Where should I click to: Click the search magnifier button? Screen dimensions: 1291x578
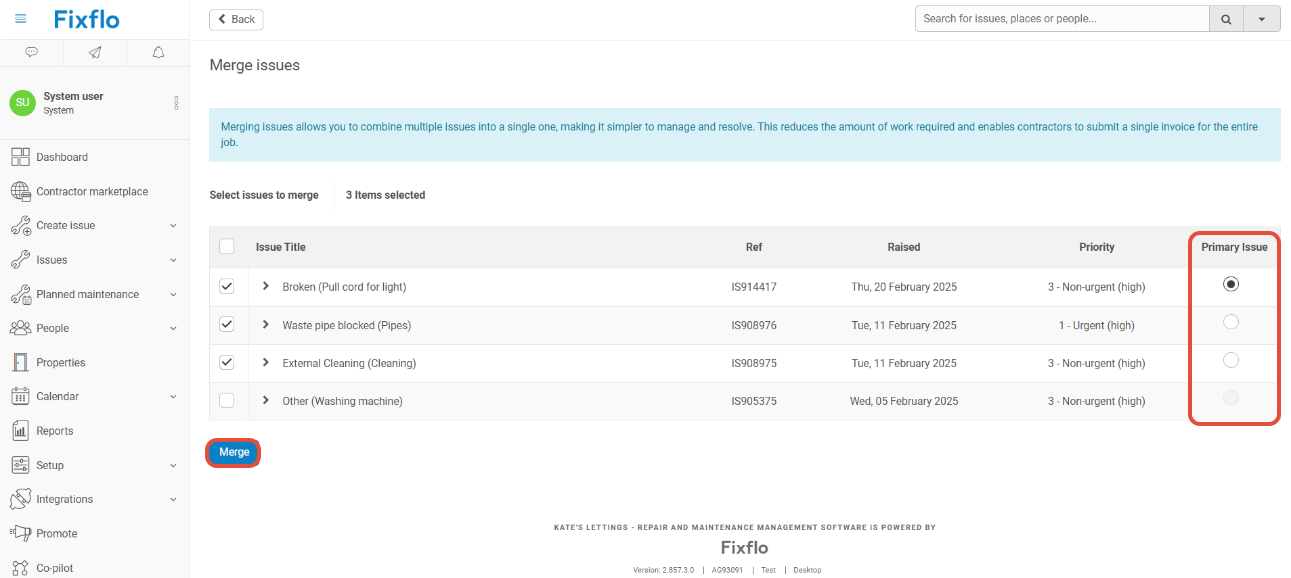pos(1225,19)
